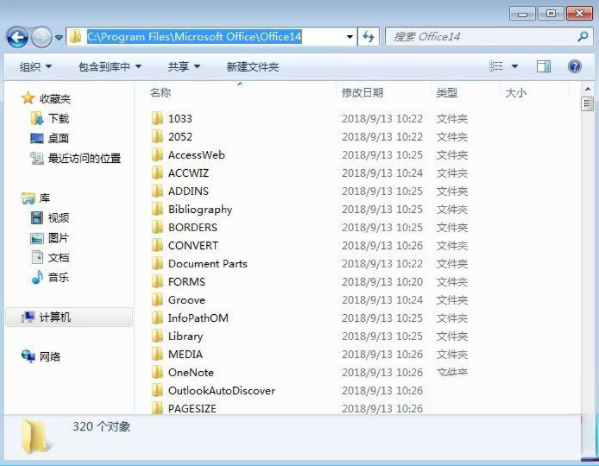Select the MEDIA folder icon
Image resolution: width=599 pixels, height=466 pixels.
tap(157, 354)
